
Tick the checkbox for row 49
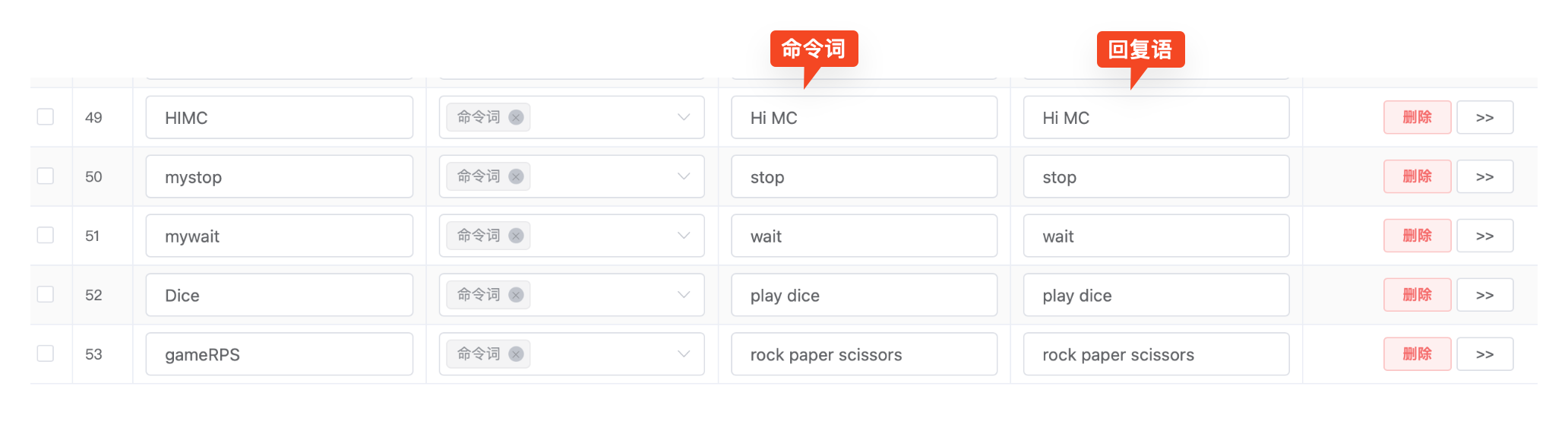point(46,116)
